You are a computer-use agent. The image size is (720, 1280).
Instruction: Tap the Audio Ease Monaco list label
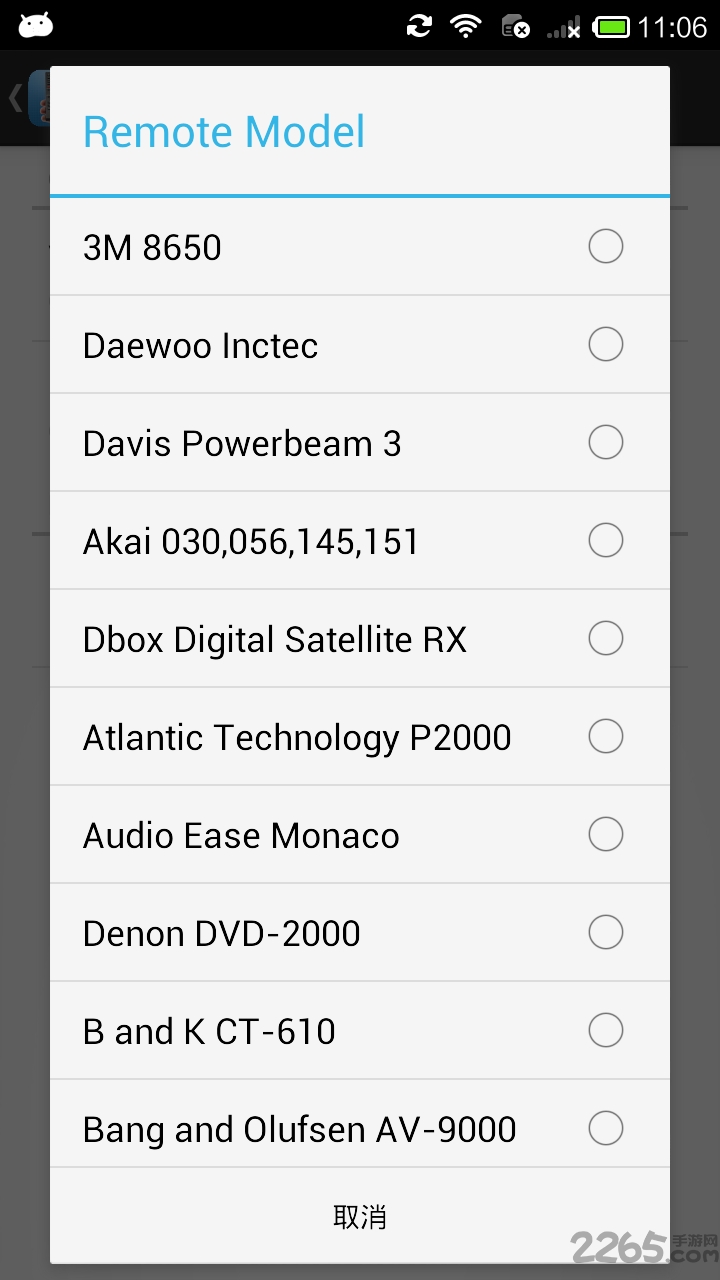pos(241,835)
